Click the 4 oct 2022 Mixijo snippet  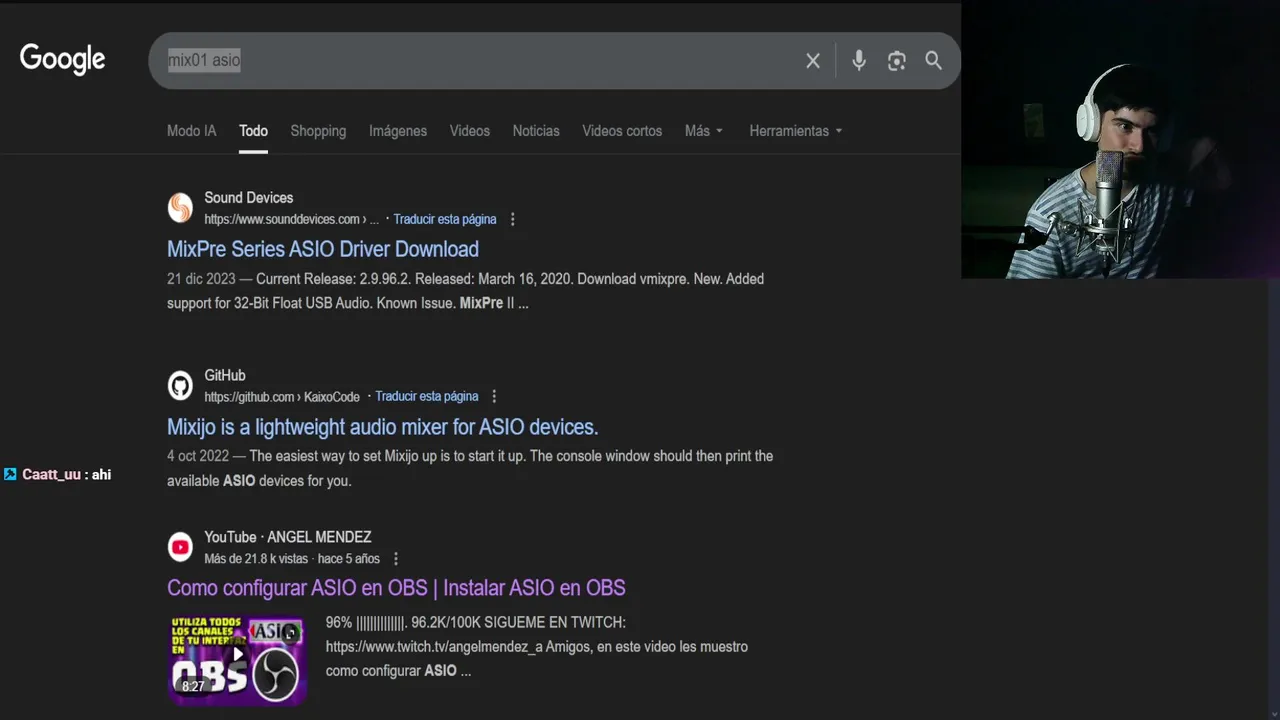tap(470, 468)
